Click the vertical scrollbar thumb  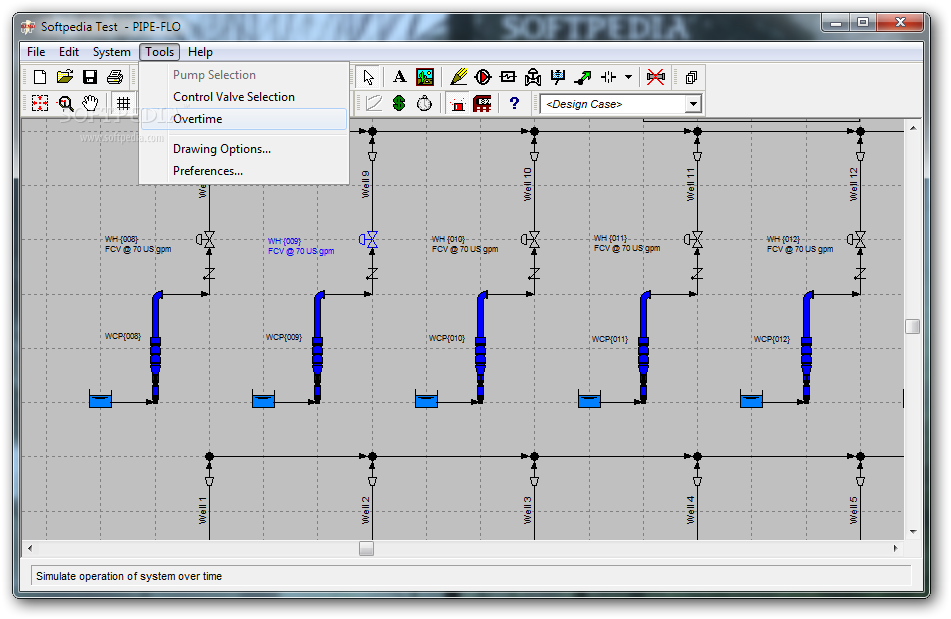[913, 326]
